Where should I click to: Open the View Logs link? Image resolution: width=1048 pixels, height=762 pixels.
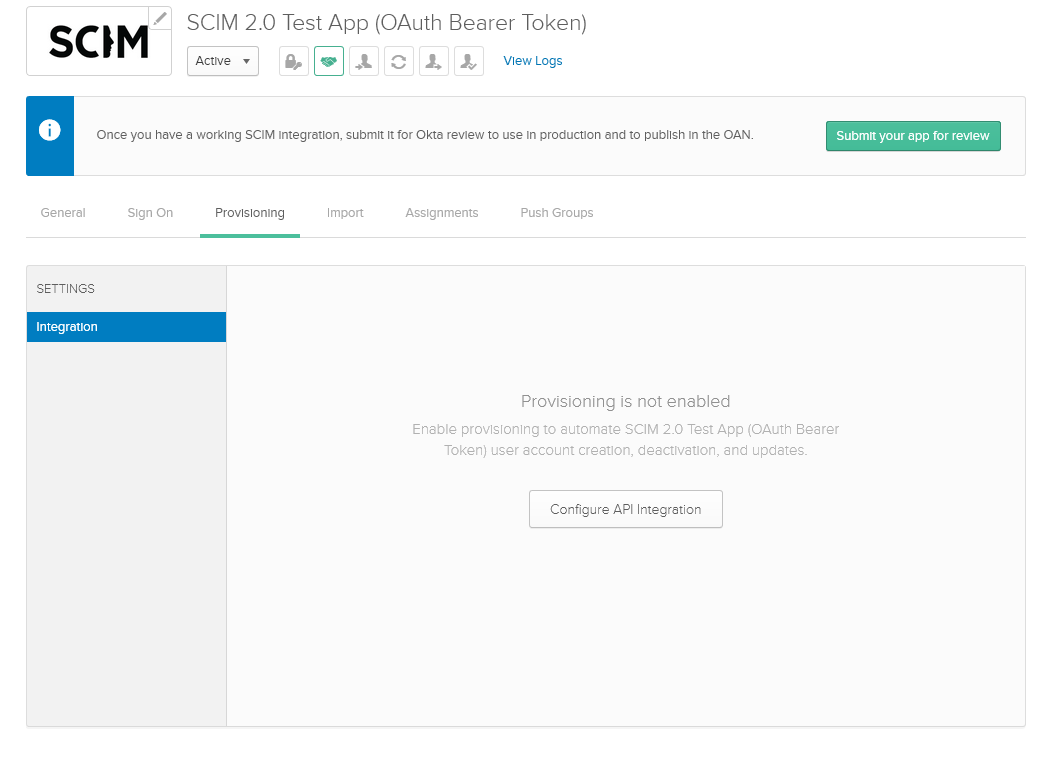[x=532, y=61]
